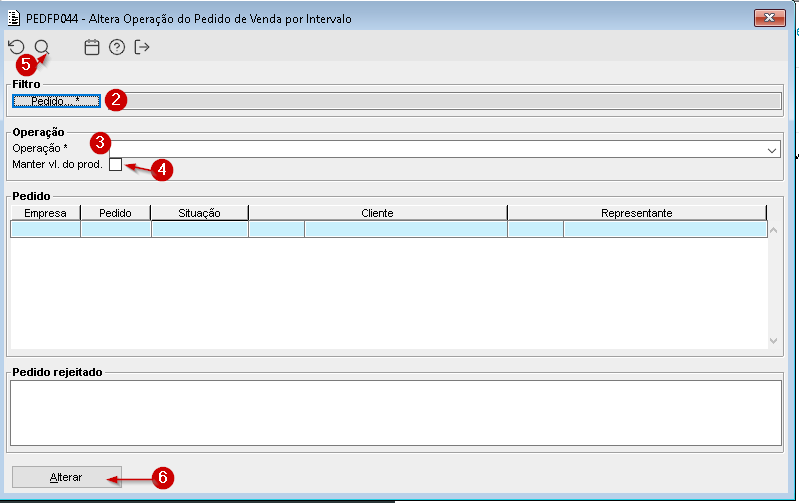Click the magnifier search icon in toolbar
This screenshot has height=503, width=799.
[42, 47]
